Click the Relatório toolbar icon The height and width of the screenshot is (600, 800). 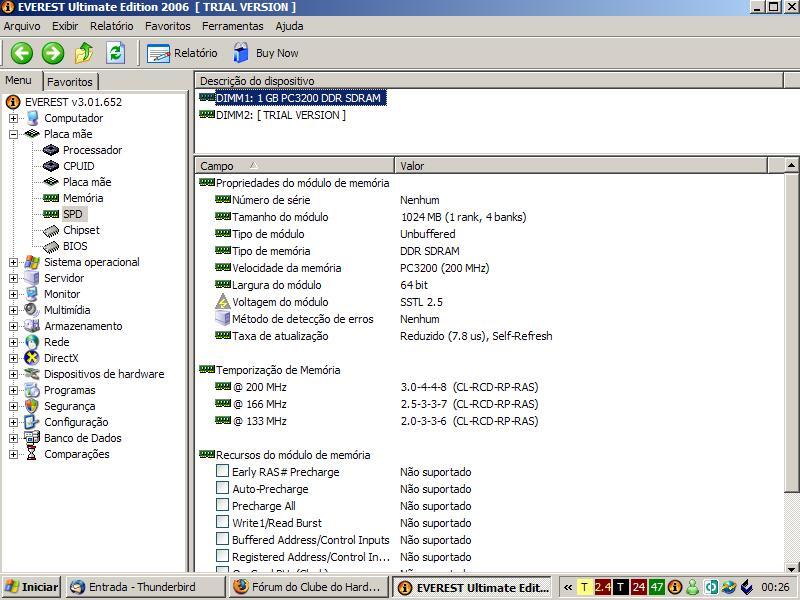pos(158,53)
